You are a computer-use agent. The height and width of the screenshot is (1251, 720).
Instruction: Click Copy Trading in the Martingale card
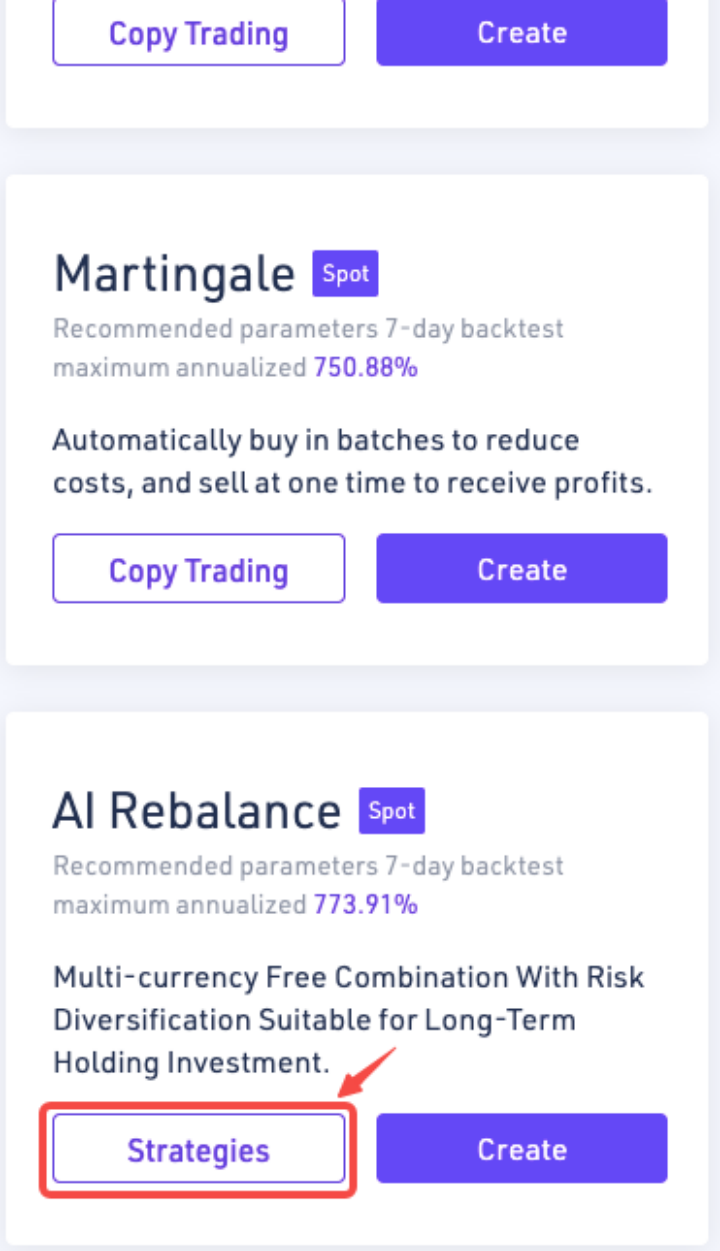tap(198, 570)
